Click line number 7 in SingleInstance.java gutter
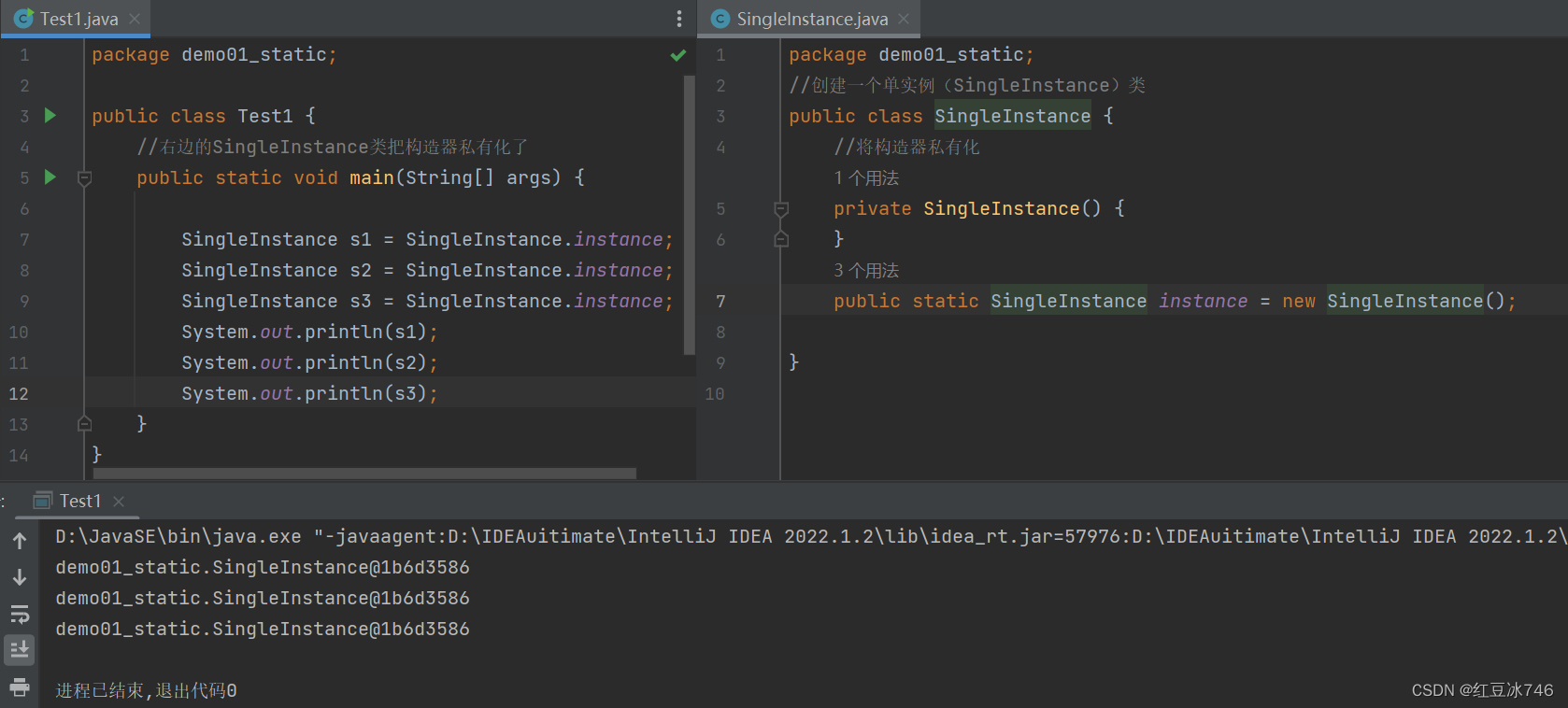Screen dimensions: 1568x708 (x=720, y=301)
